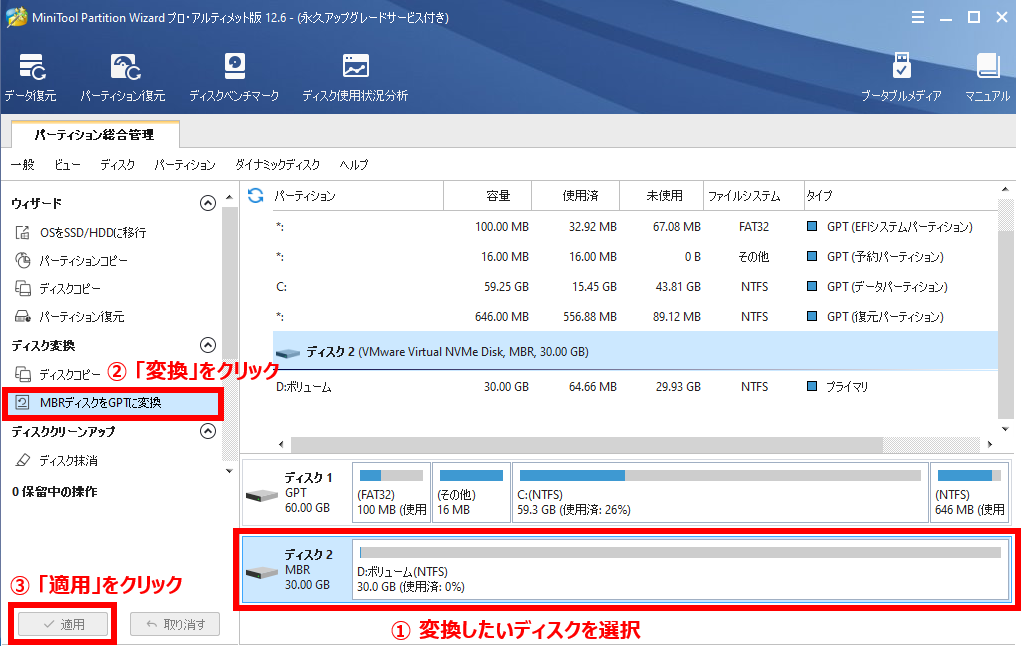Click partition list scroll-down arrow

(1005, 429)
